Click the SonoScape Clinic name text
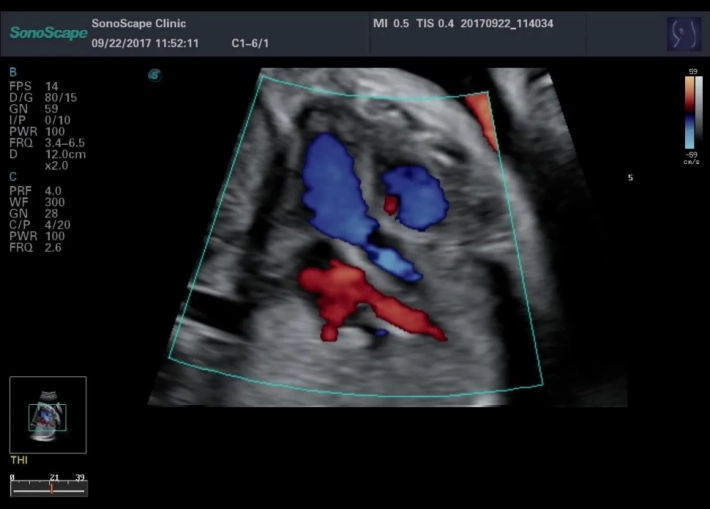Image resolution: width=710 pixels, height=509 pixels. 138,23
